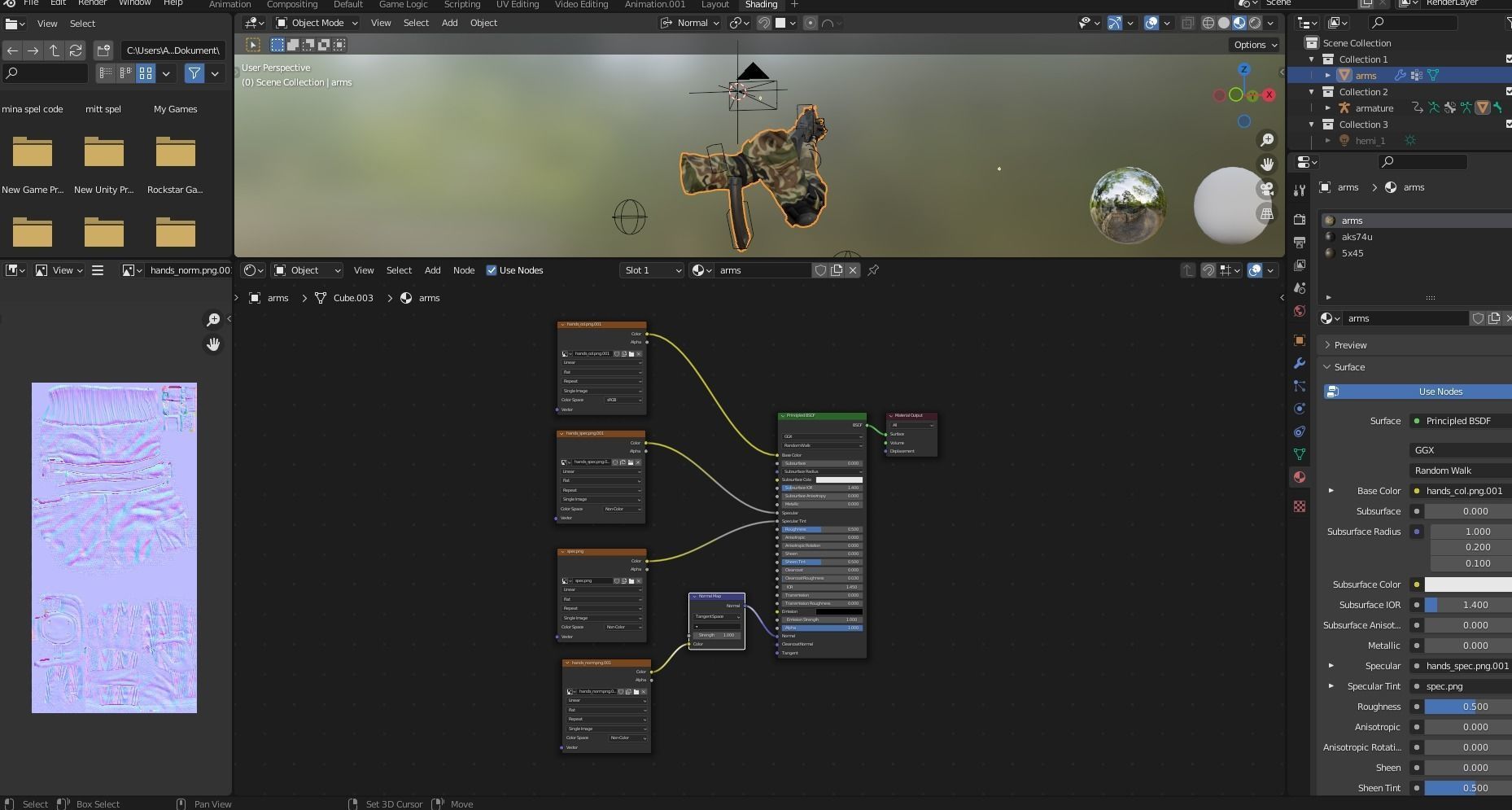Toggle viewport gizmos visibility
Screen dimensions: 1512x810
coord(1115,23)
